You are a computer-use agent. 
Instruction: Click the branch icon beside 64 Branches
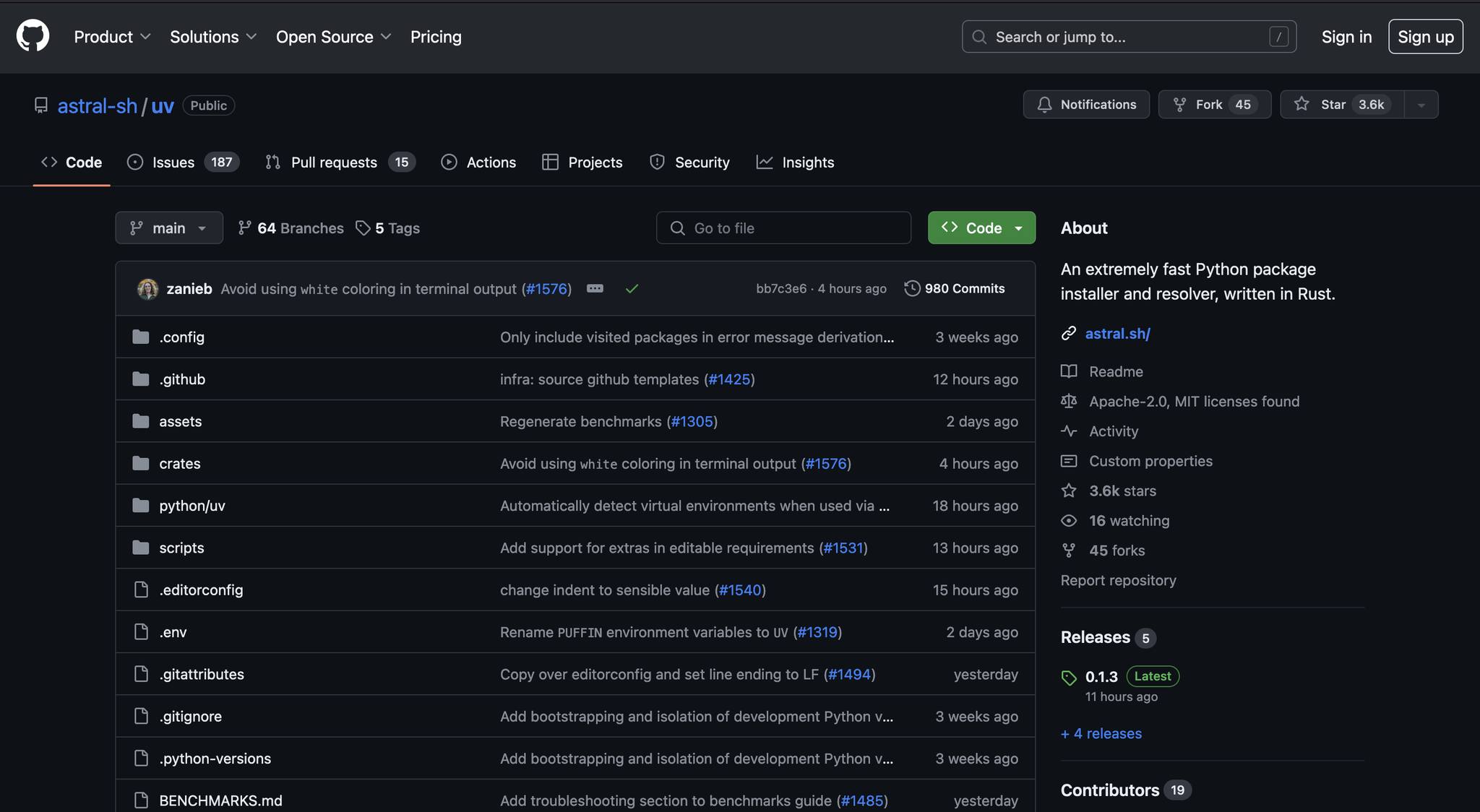245,228
